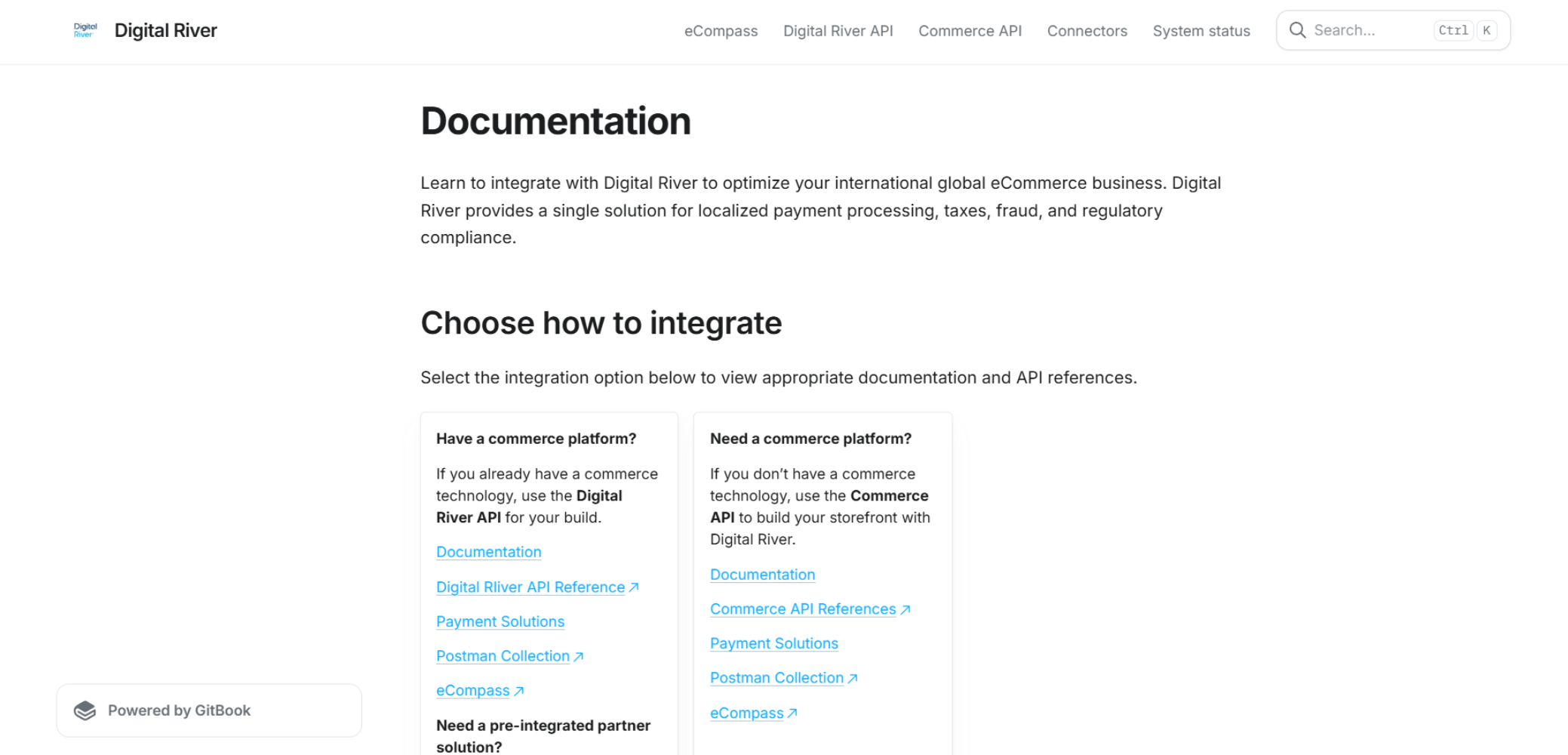Go to Commerce API nav item
Image resolution: width=1568 pixels, height=755 pixels.
coord(970,31)
